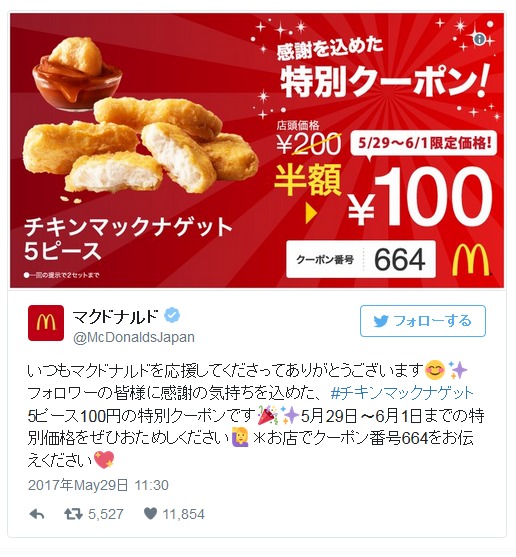The image size is (516, 557).
Task: Open the マクドナルド account name
Action: tap(115, 316)
